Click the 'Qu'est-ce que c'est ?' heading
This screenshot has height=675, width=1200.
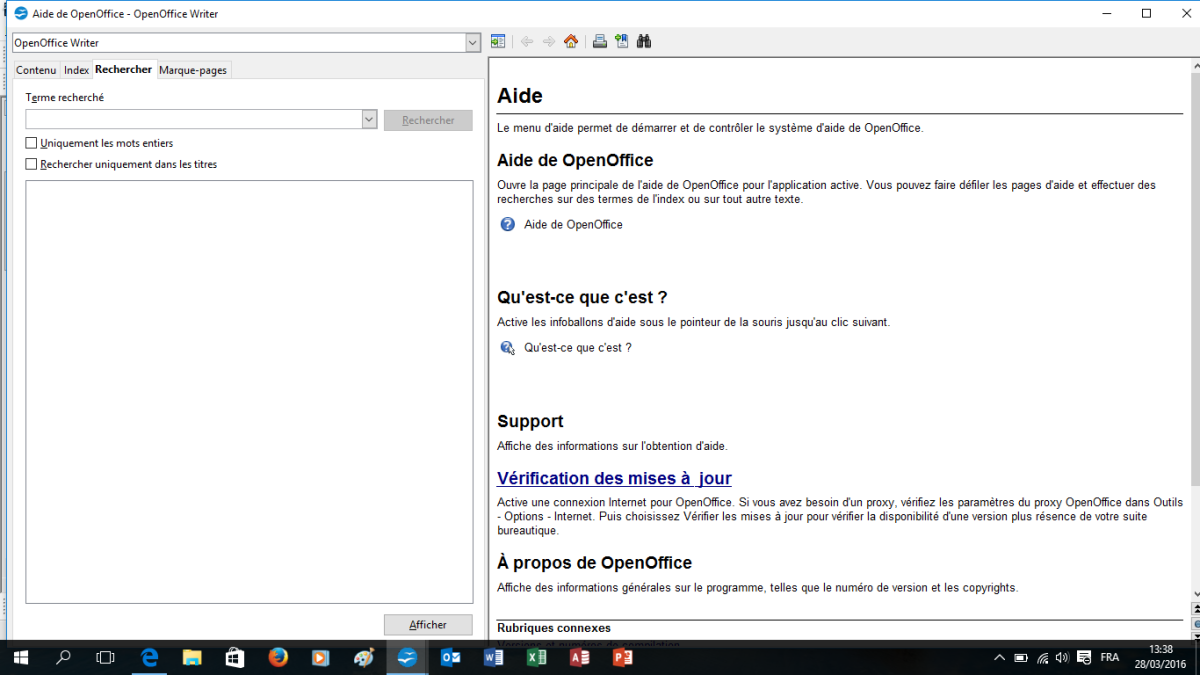(582, 297)
